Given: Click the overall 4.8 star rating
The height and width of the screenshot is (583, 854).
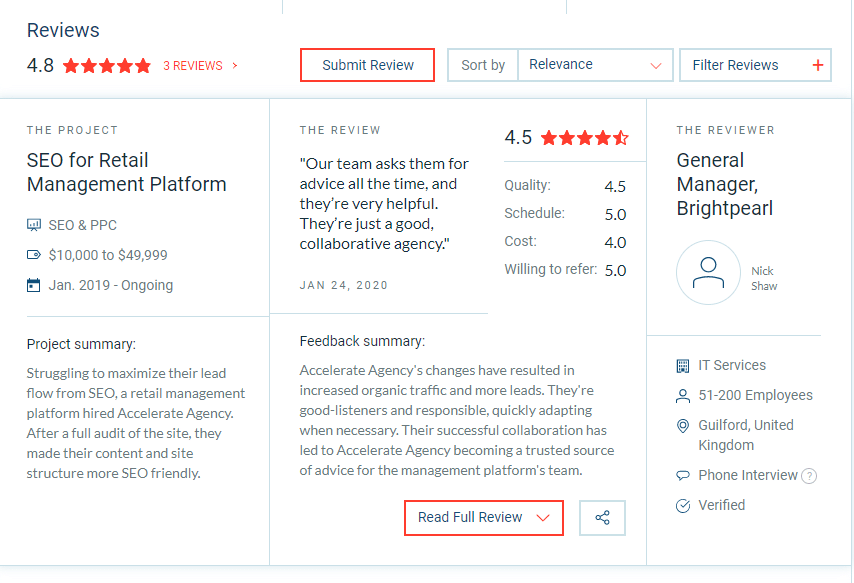Looking at the screenshot, I should tap(107, 66).
